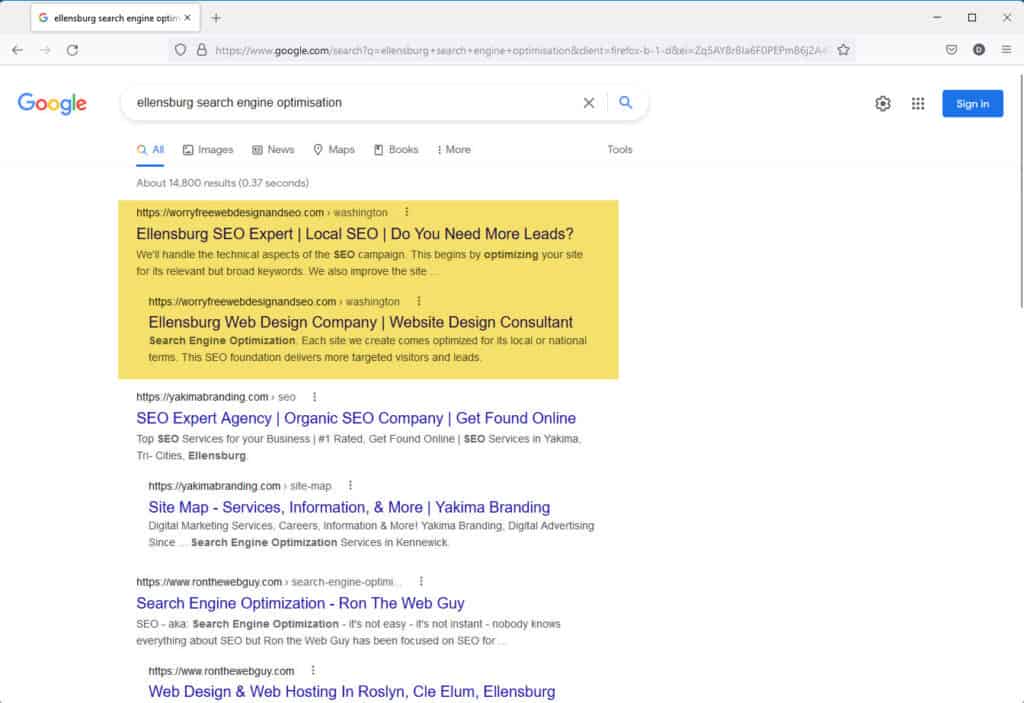Open Search Engine Optimization - Ron The Web Guy

point(300,603)
